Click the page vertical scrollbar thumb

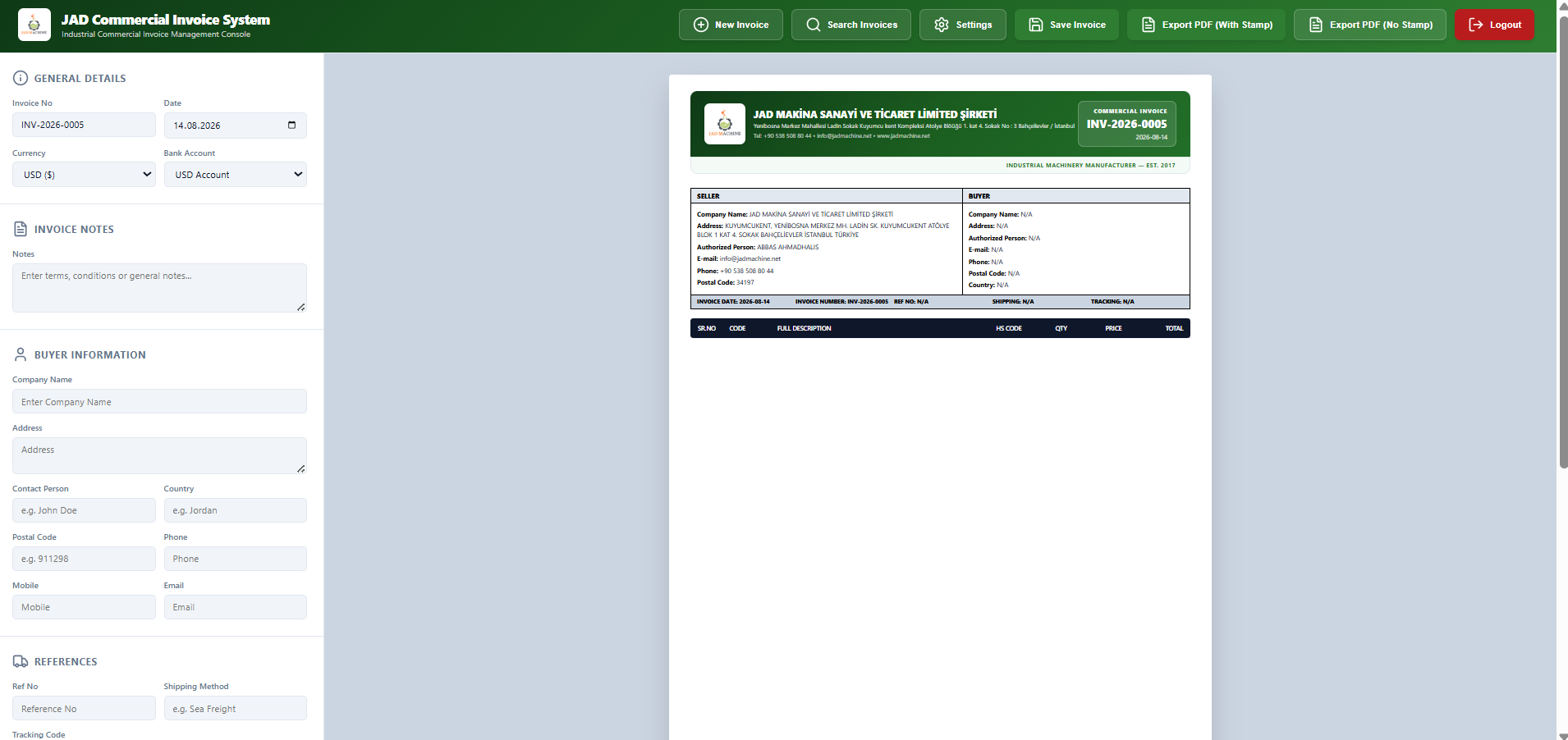pyautogui.click(x=1562, y=242)
